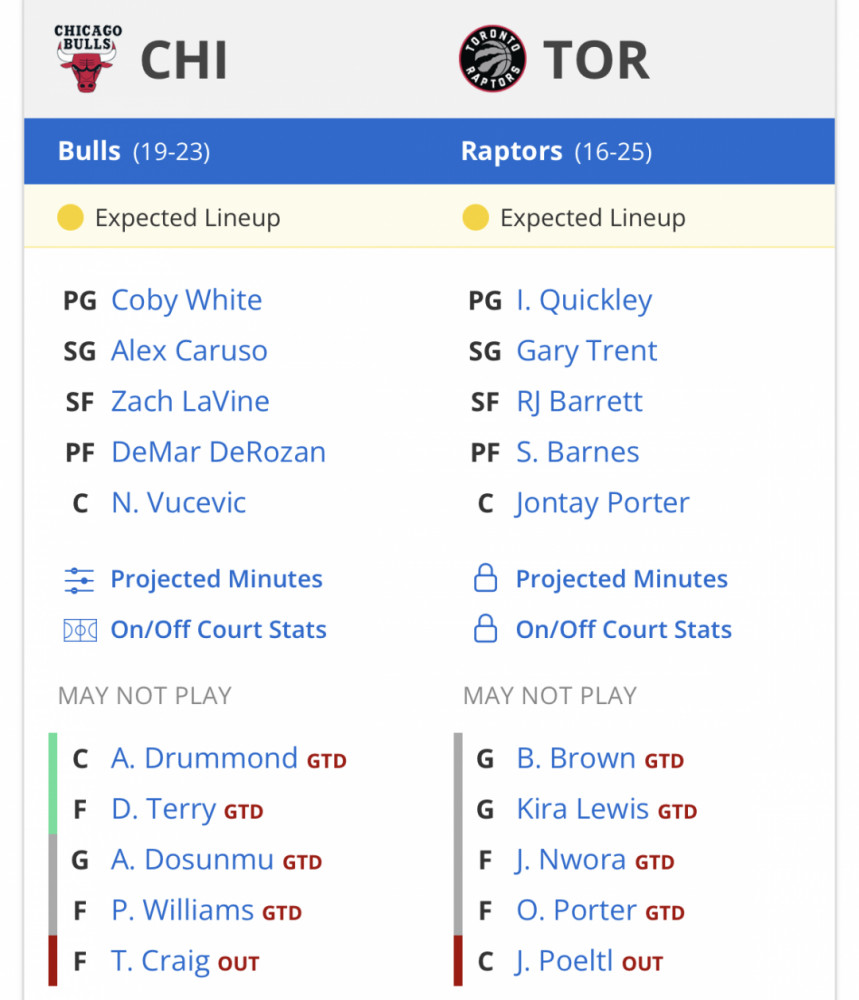The height and width of the screenshot is (1000, 859).
Task: Click the Chicago Bulls logo
Action: point(87,59)
